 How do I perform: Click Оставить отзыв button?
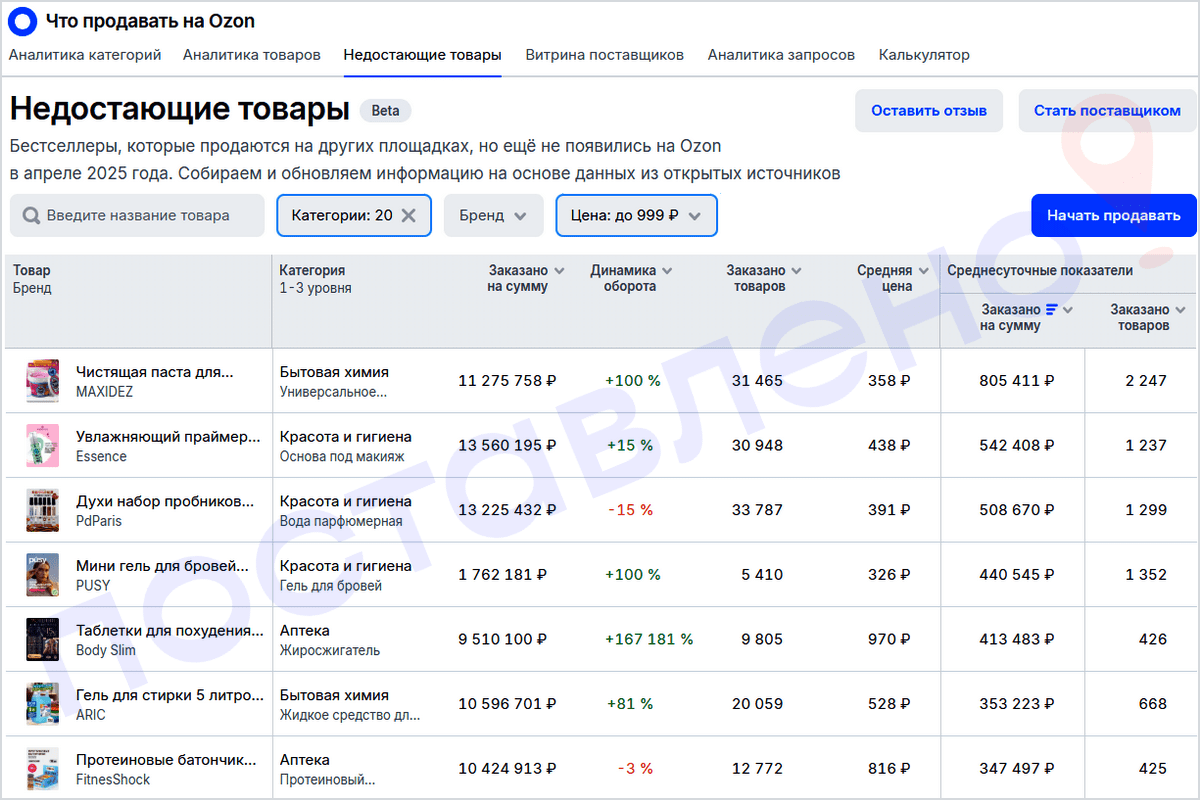(929, 111)
